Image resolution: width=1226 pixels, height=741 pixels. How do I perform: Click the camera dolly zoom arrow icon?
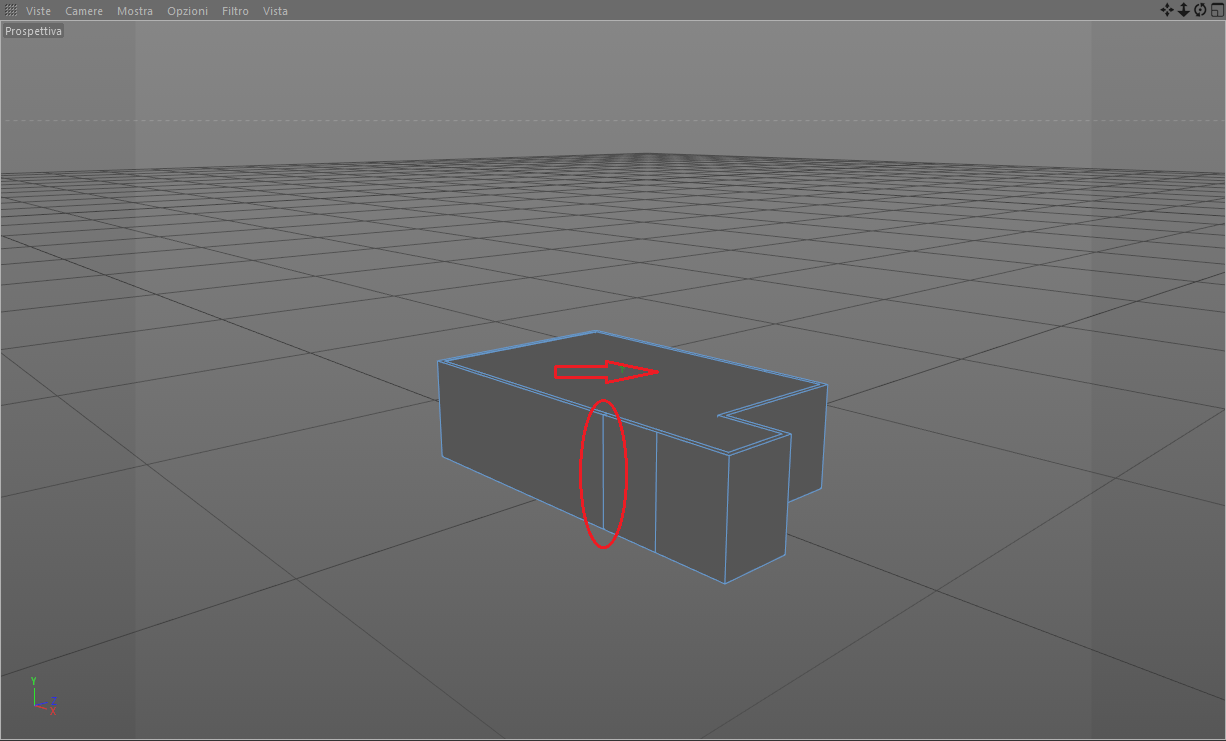[1183, 10]
